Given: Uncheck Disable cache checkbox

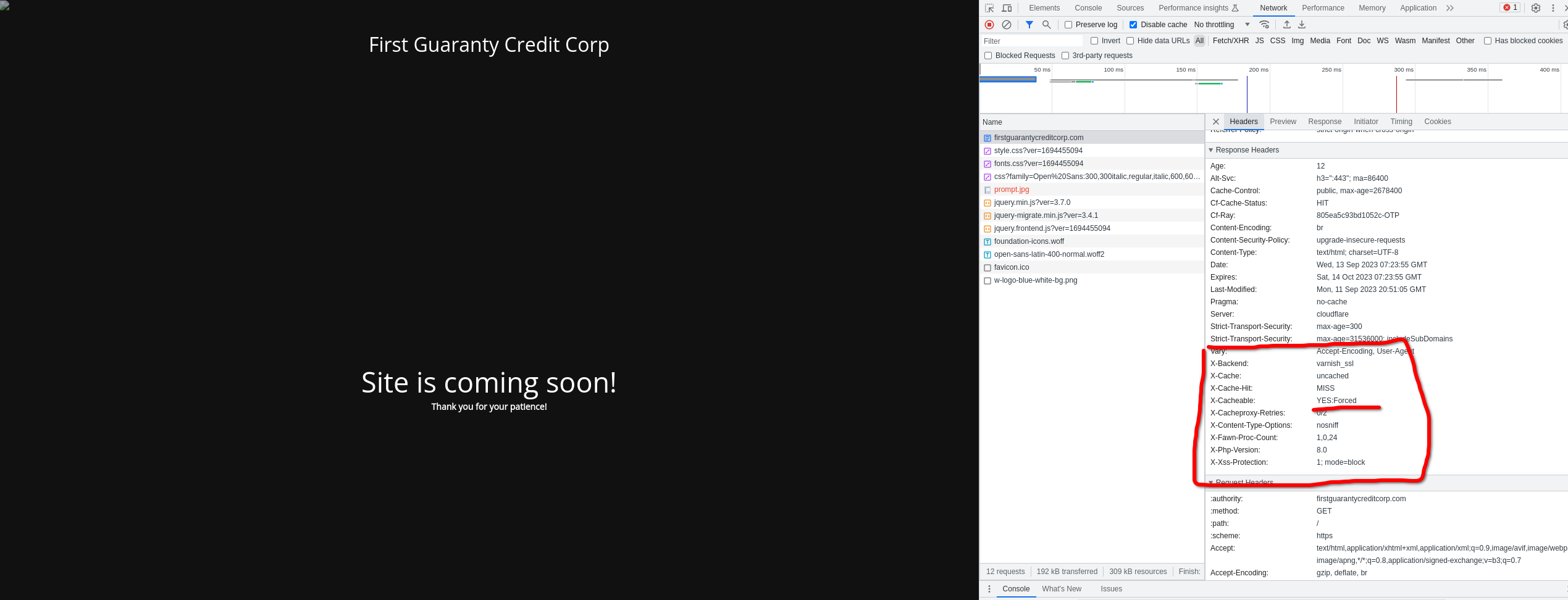Looking at the screenshot, I should tap(1133, 25).
